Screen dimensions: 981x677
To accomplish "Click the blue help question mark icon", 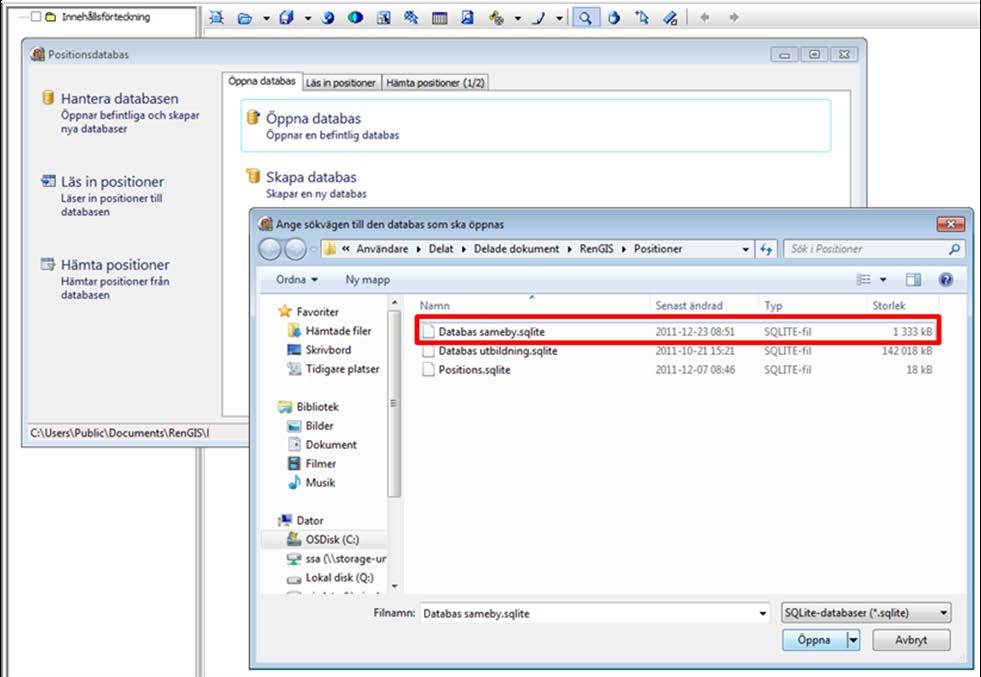I will point(946,280).
